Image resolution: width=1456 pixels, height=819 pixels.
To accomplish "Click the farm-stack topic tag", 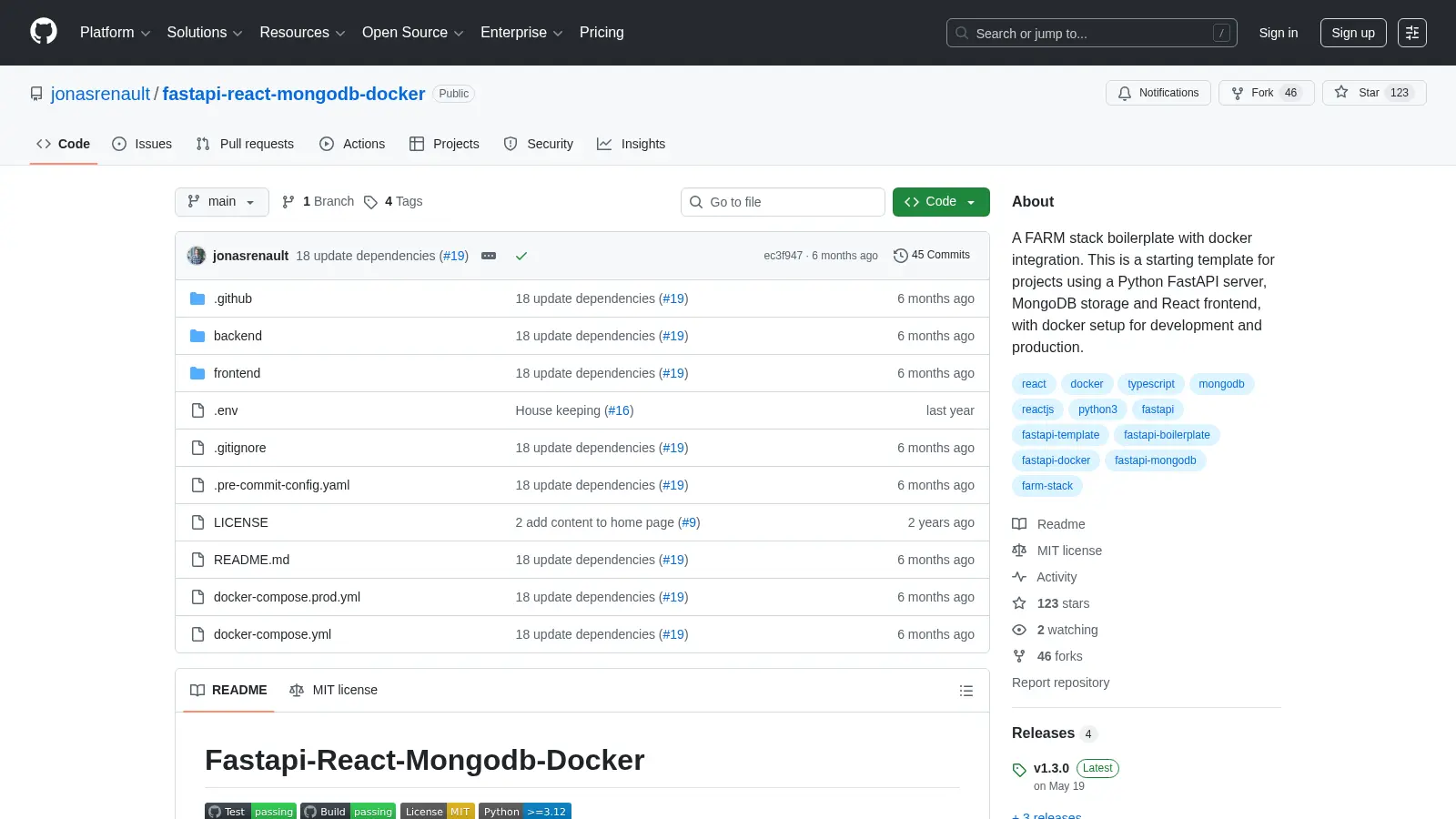I will coord(1047,486).
